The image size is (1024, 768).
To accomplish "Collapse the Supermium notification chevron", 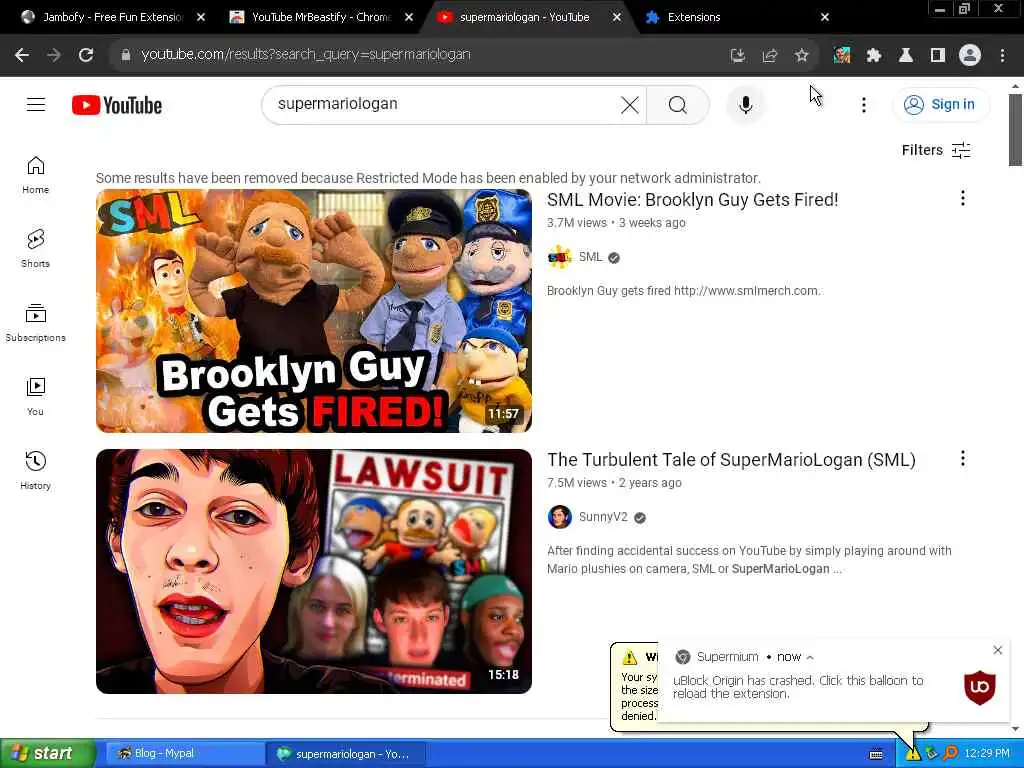I will (x=810, y=658).
